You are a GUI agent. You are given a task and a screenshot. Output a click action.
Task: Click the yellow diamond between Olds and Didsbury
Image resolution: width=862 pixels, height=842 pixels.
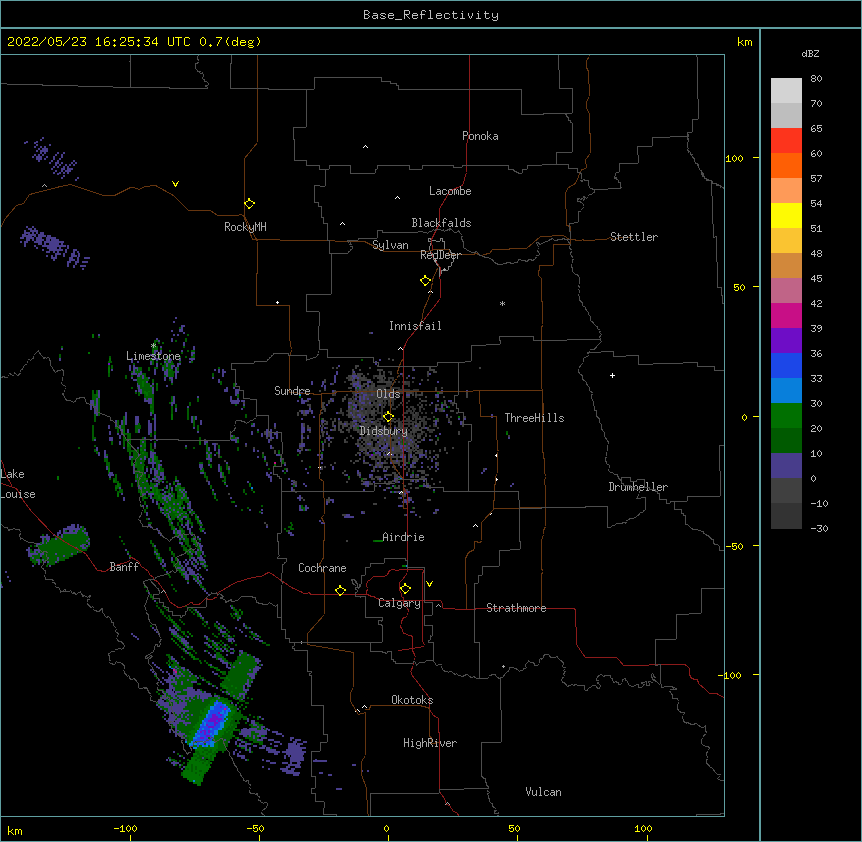[x=388, y=417]
